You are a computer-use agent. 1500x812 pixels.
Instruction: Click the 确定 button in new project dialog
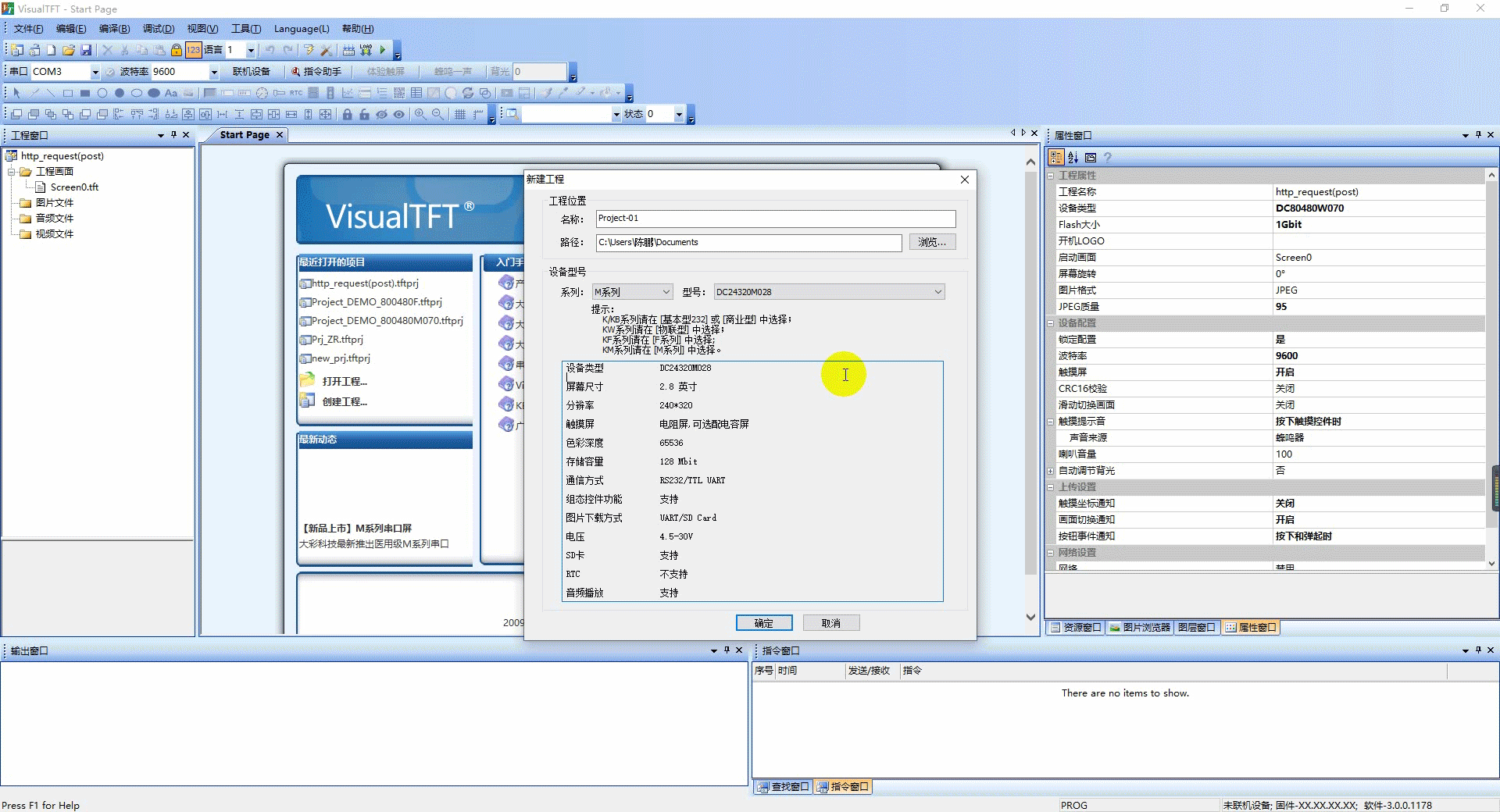pos(764,623)
